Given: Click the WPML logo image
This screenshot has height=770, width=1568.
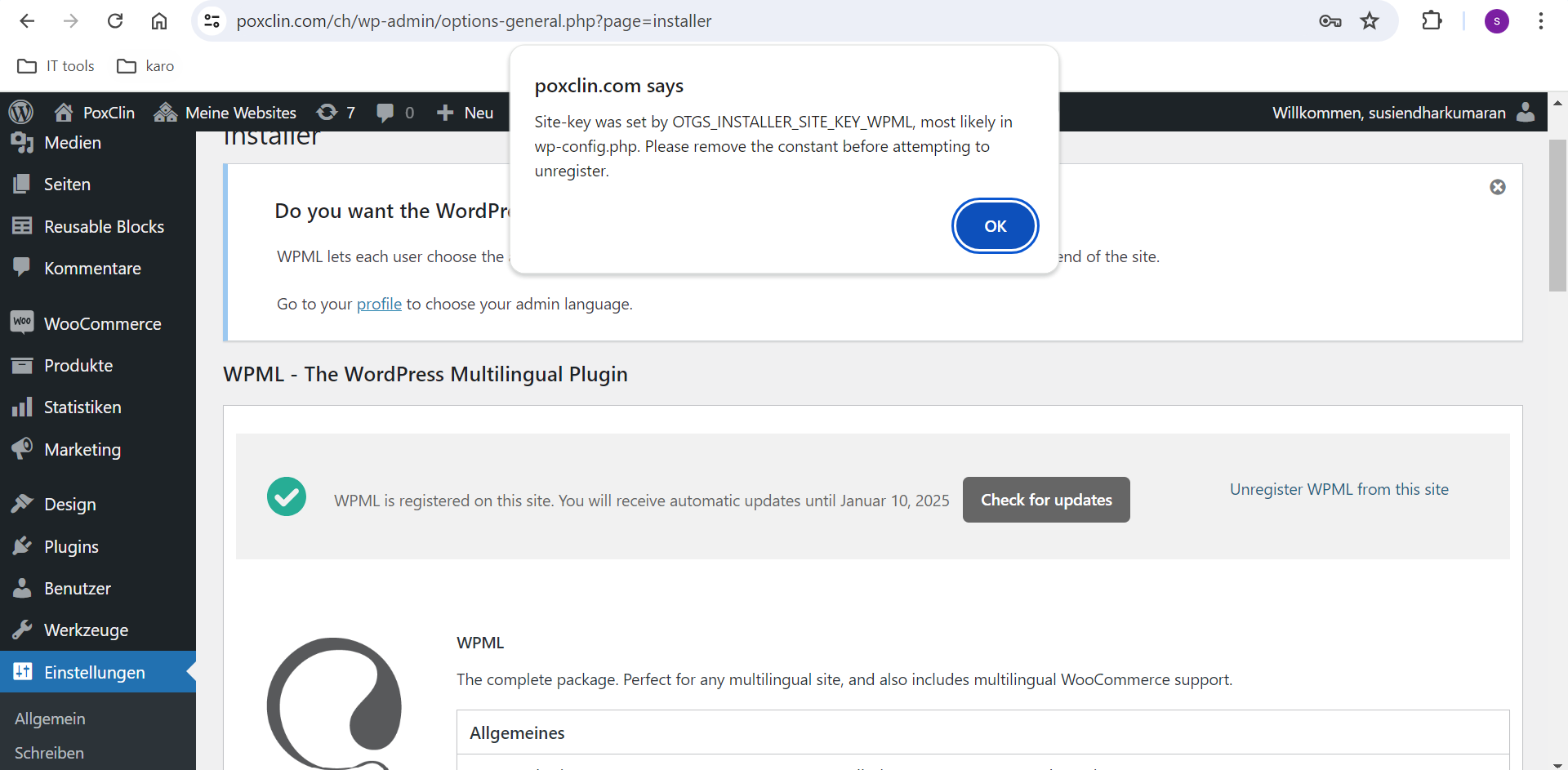Looking at the screenshot, I should click(334, 704).
